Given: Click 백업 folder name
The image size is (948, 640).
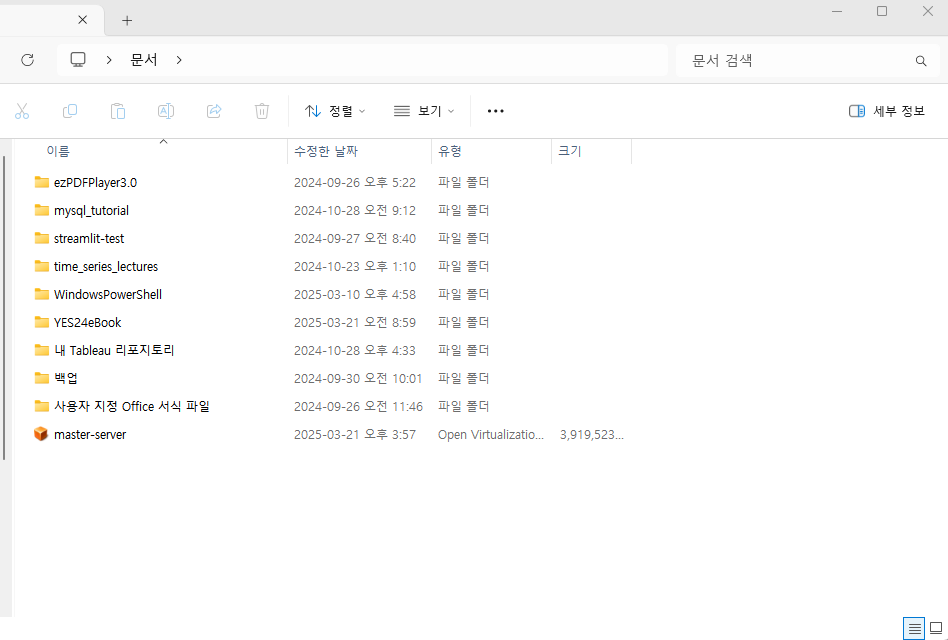Looking at the screenshot, I should pos(66,378).
